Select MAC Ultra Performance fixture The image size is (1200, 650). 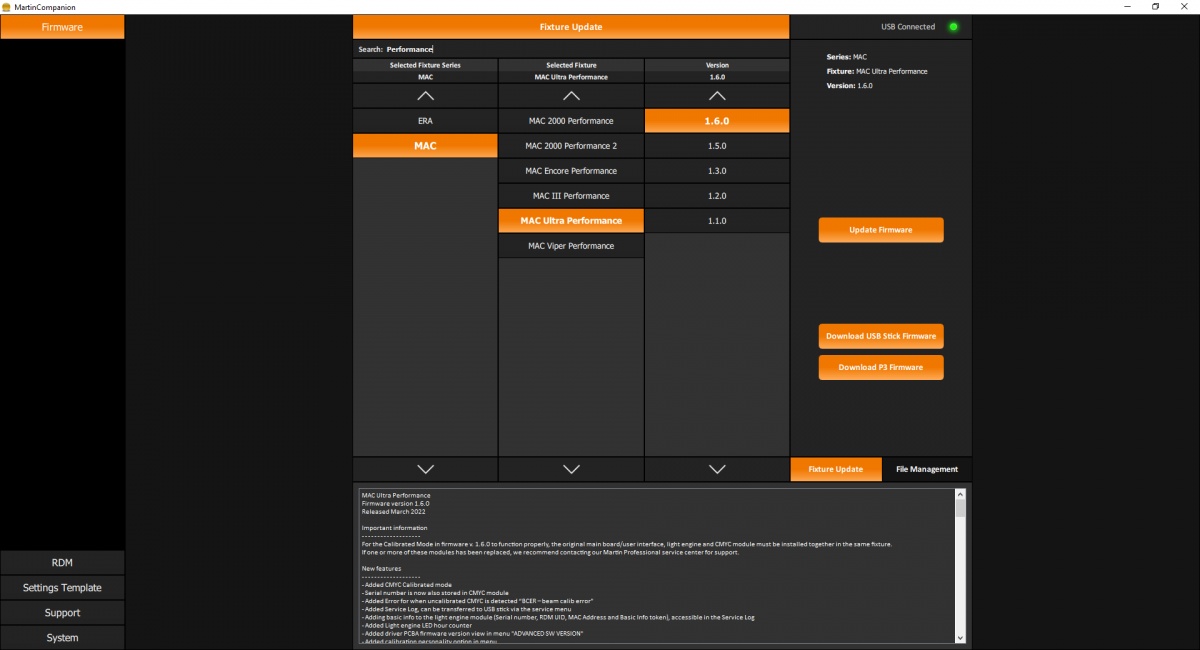coord(571,221)
